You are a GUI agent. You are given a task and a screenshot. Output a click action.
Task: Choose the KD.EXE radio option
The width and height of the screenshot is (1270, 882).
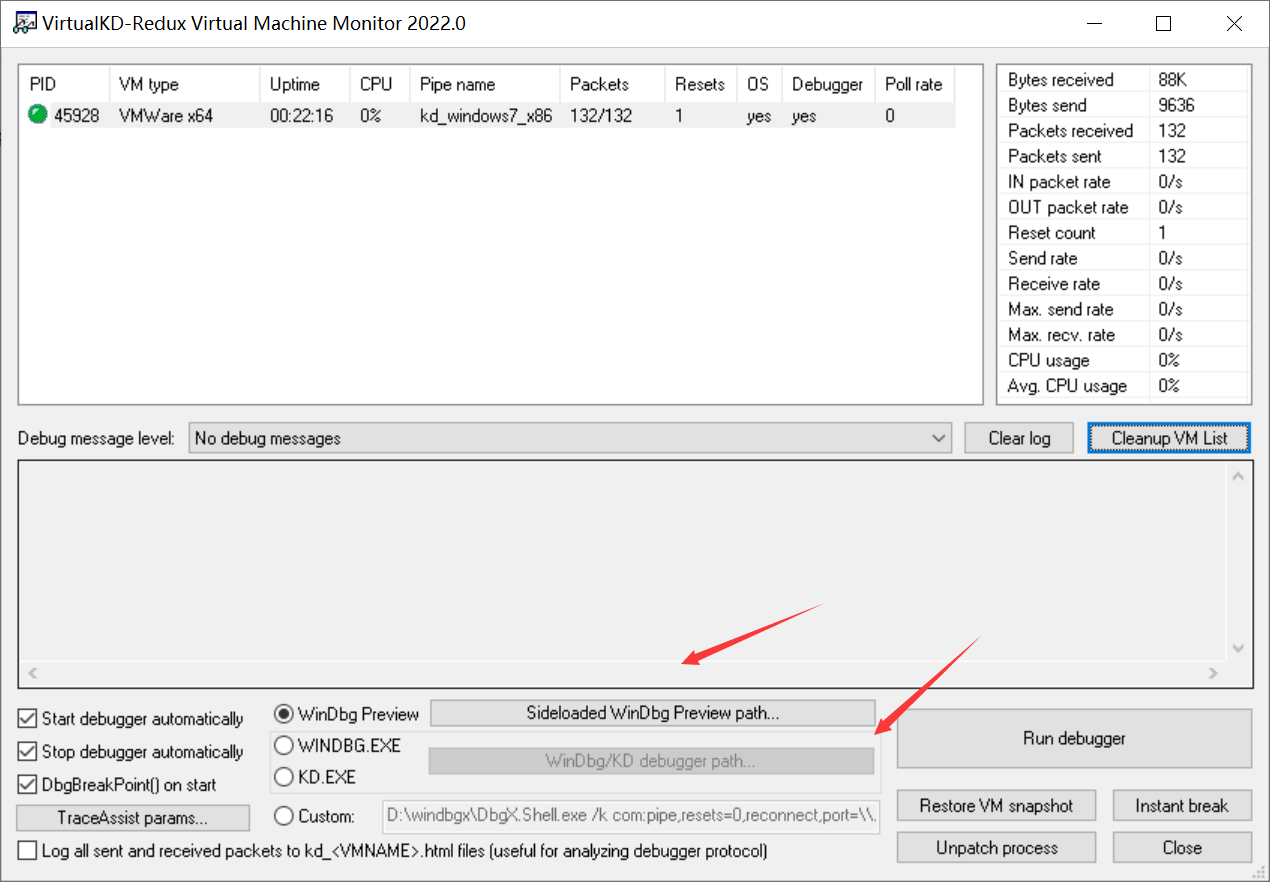pos(284,776)
